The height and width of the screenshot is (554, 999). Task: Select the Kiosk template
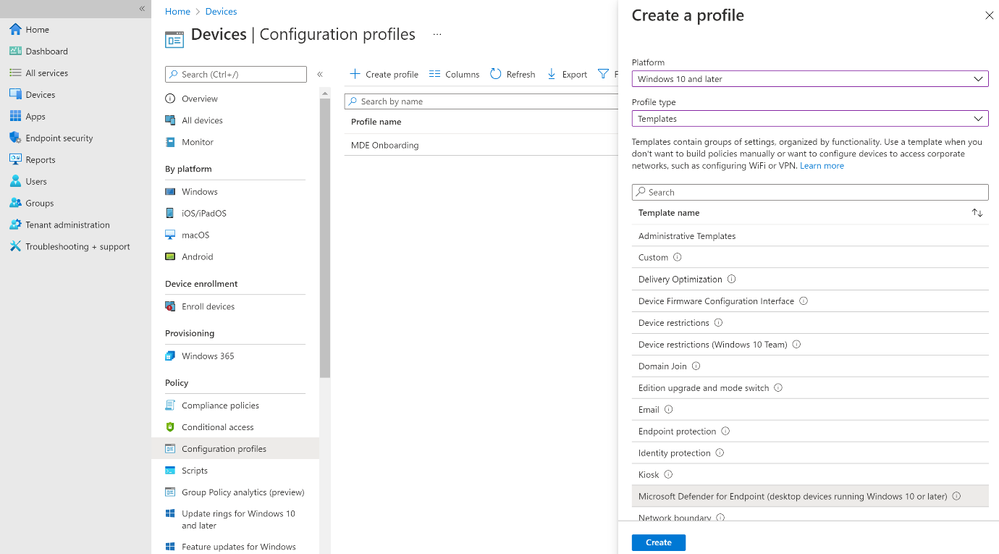pos(810,474)
